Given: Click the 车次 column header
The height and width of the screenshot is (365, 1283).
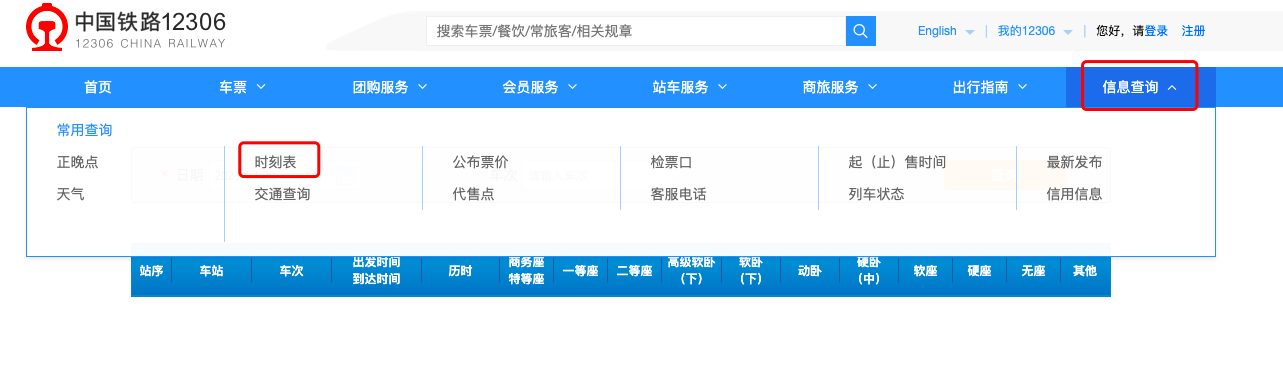Looking at the screenshot, I should pyautogui.click(x=291, y=271).
